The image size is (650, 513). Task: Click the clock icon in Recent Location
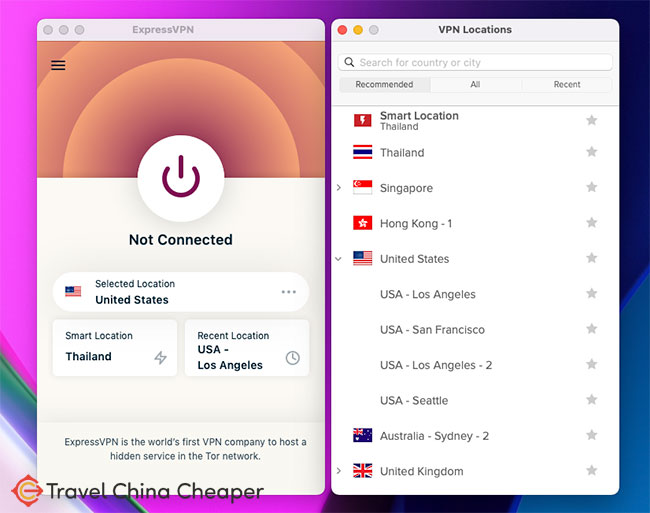[293, 358]
